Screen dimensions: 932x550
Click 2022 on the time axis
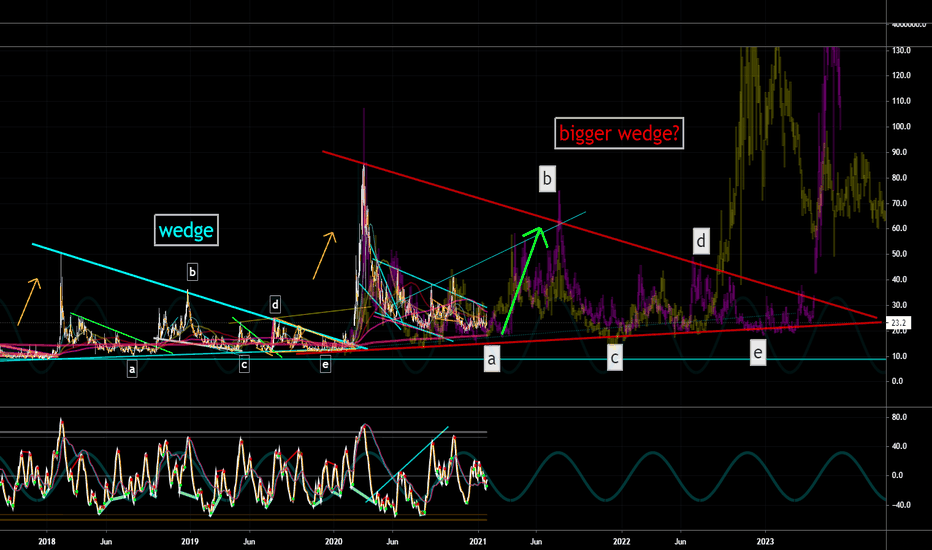pos(622,542)
